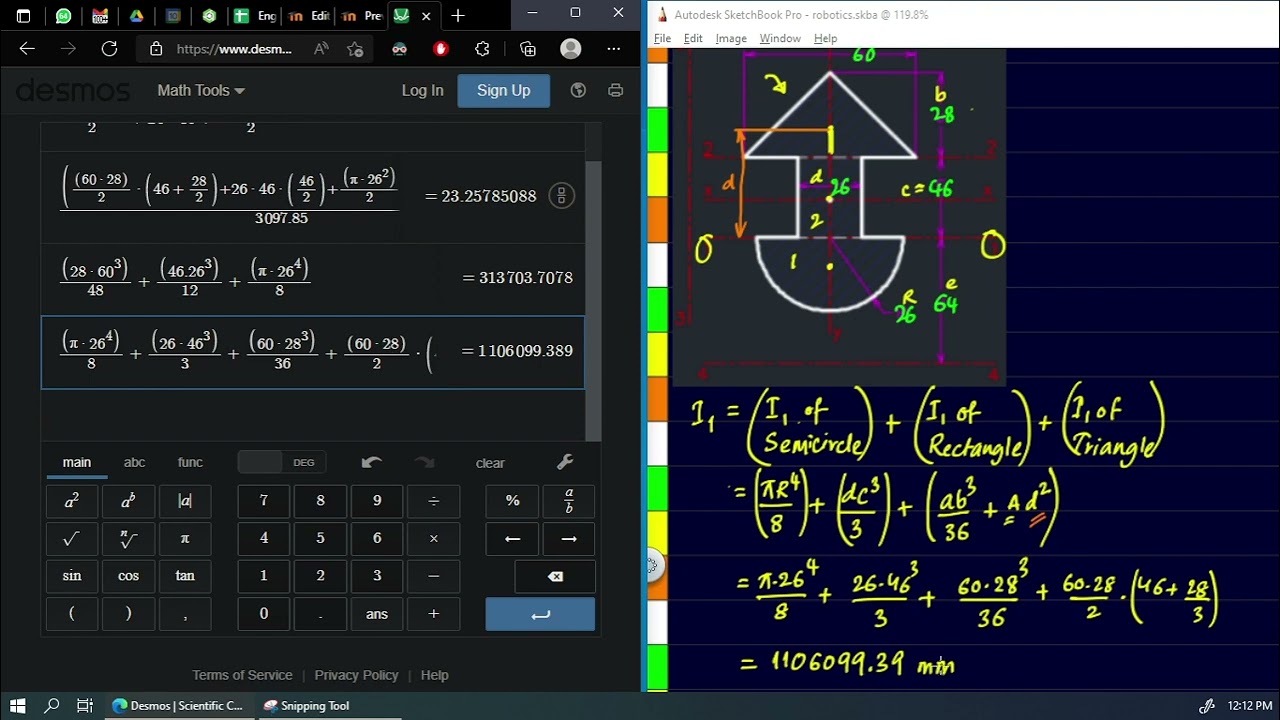The image size is (1280, 720).
Task: Click the percent key
Action: pyautogui.click(x=512, y=500)
